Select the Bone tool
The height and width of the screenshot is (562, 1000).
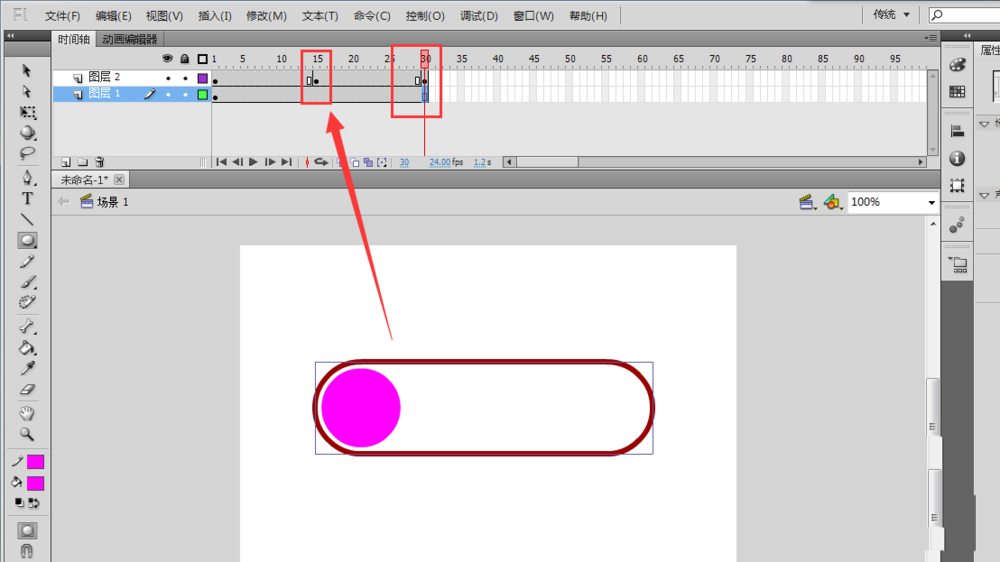pos(27,327)
